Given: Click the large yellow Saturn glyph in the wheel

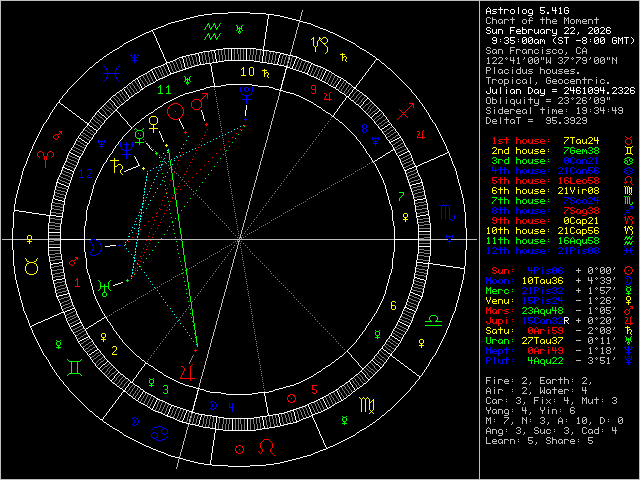Looking at the screenshot, I should [x=117, y=167].
